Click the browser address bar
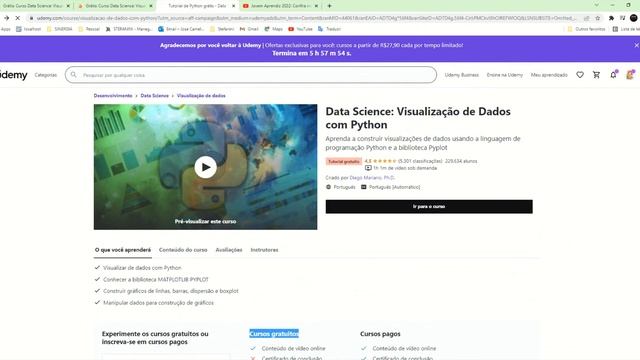The width and height of the screenshot is (640, 360). coord(306,18)
